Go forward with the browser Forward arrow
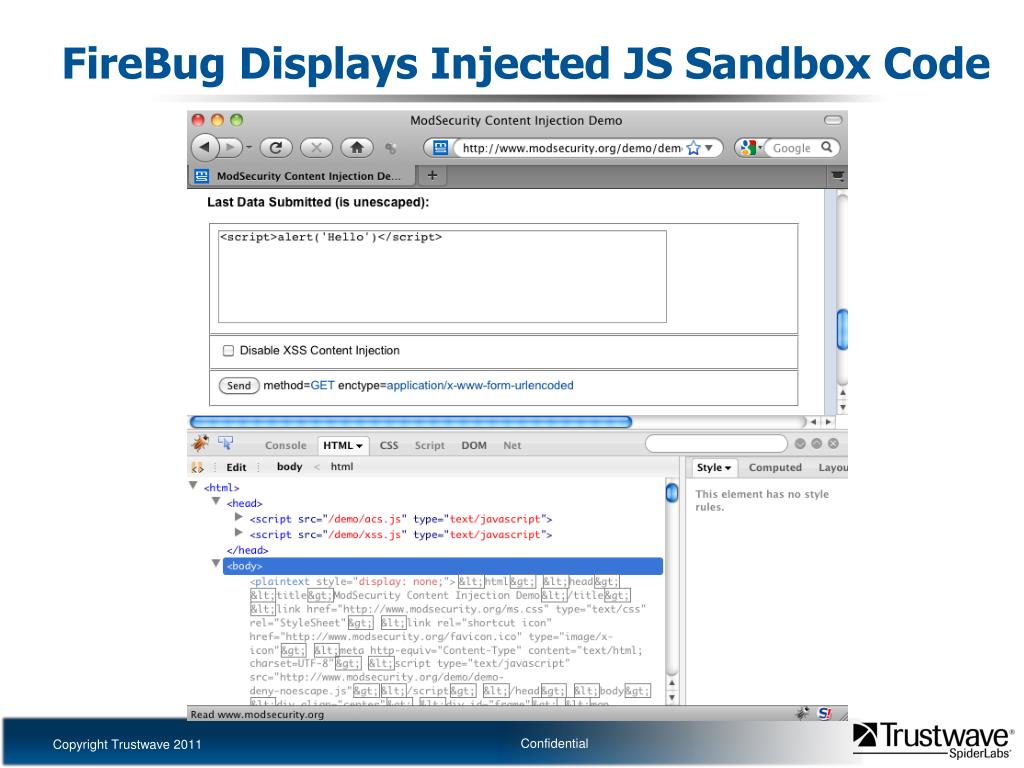 [x=230, y=148]
